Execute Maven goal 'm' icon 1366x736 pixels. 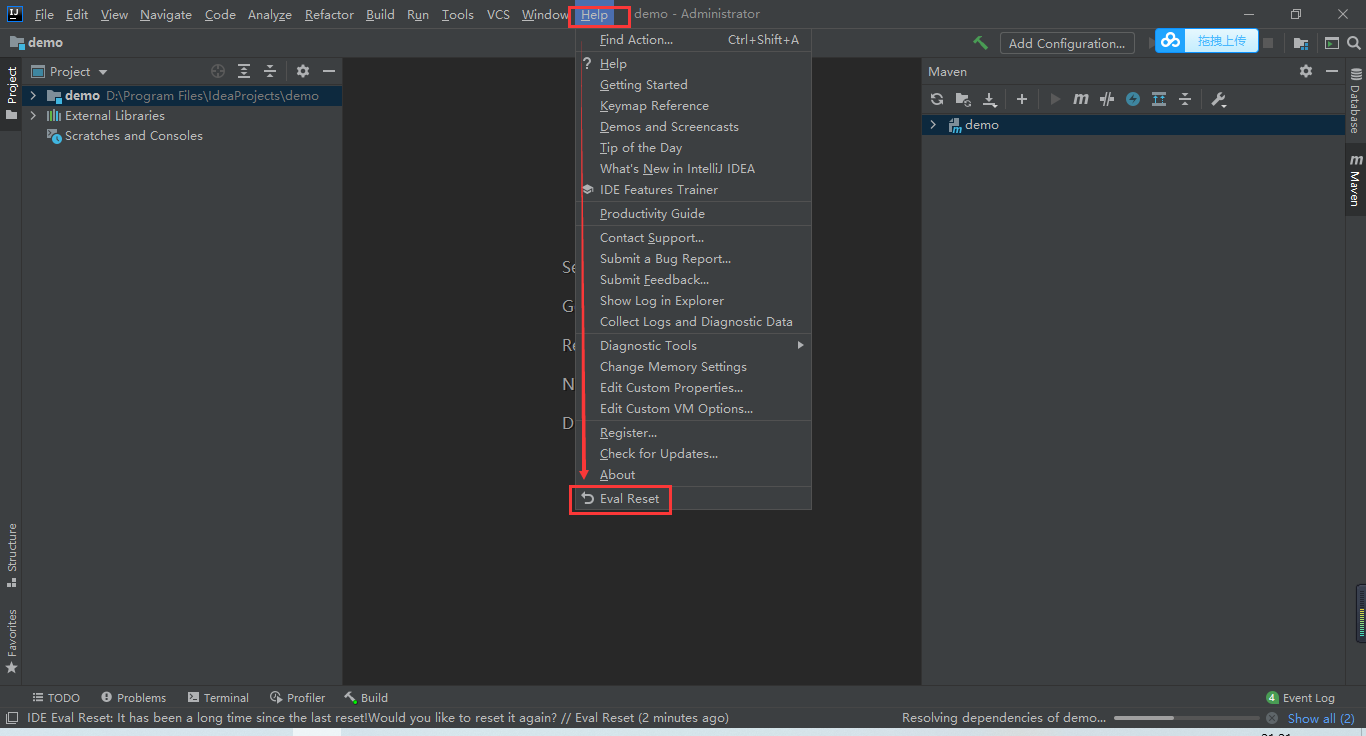click(x=1081, y=99)
